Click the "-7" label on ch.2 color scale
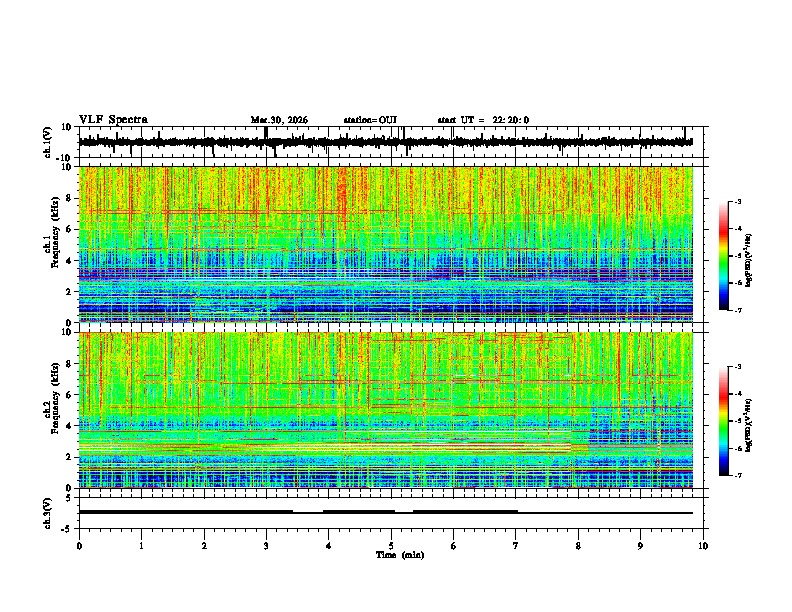Viewport: 792px width, 612px height. coord(738,476)
